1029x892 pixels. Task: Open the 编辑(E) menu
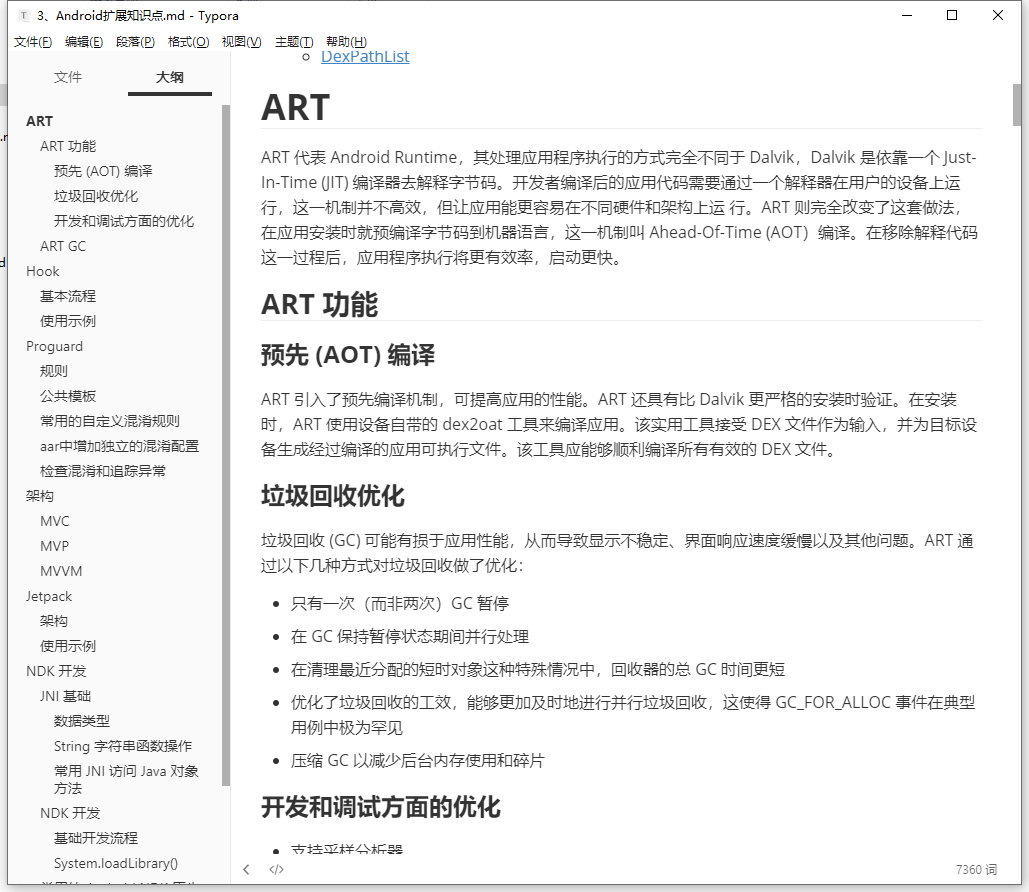[84, 42]
